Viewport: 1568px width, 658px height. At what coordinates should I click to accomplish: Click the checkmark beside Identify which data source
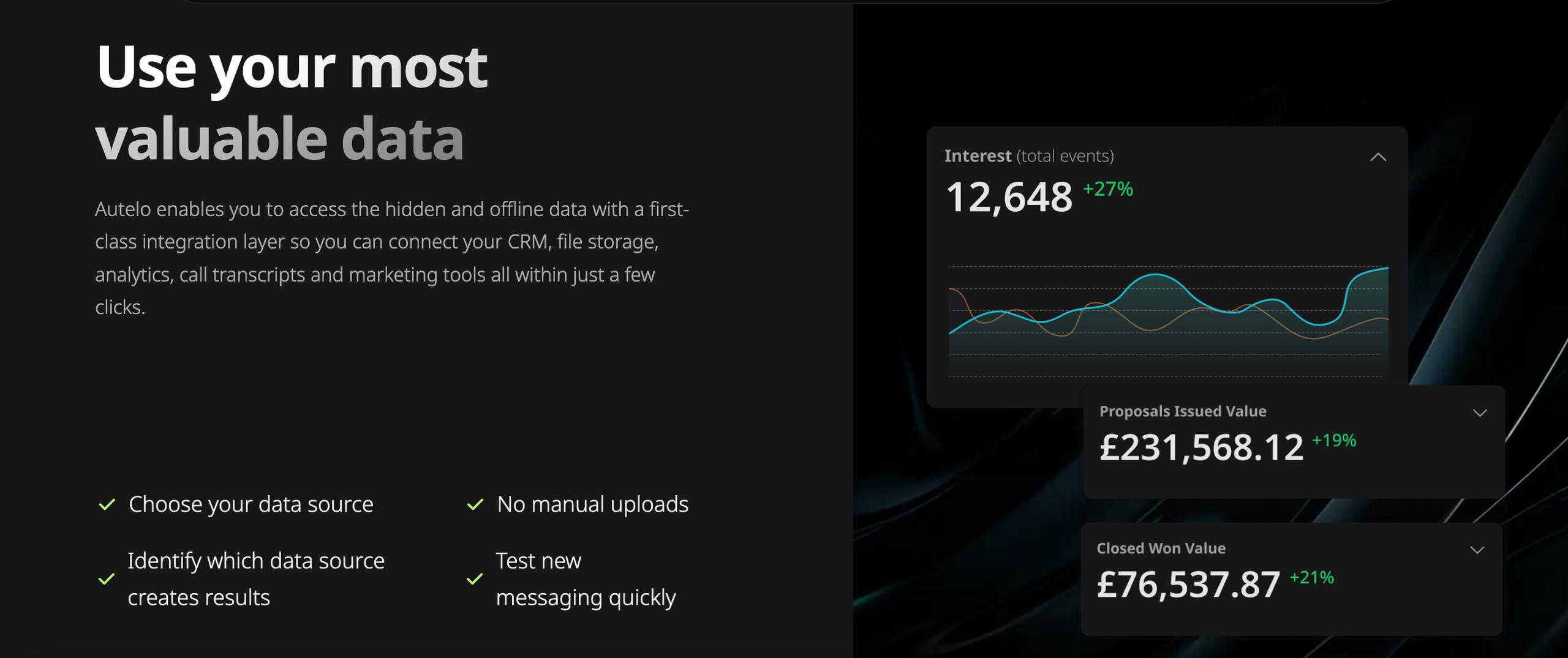pyautogui.click(x=107, y=578)
